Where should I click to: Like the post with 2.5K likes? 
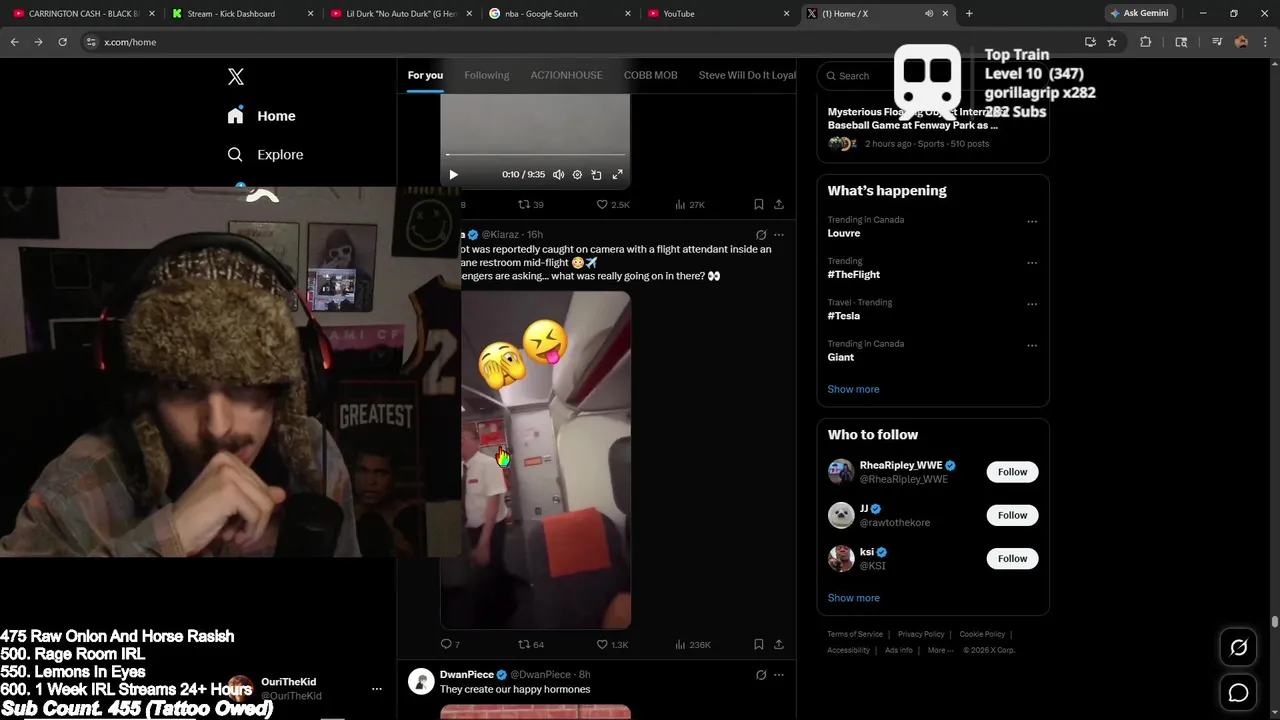click(613, 204)
